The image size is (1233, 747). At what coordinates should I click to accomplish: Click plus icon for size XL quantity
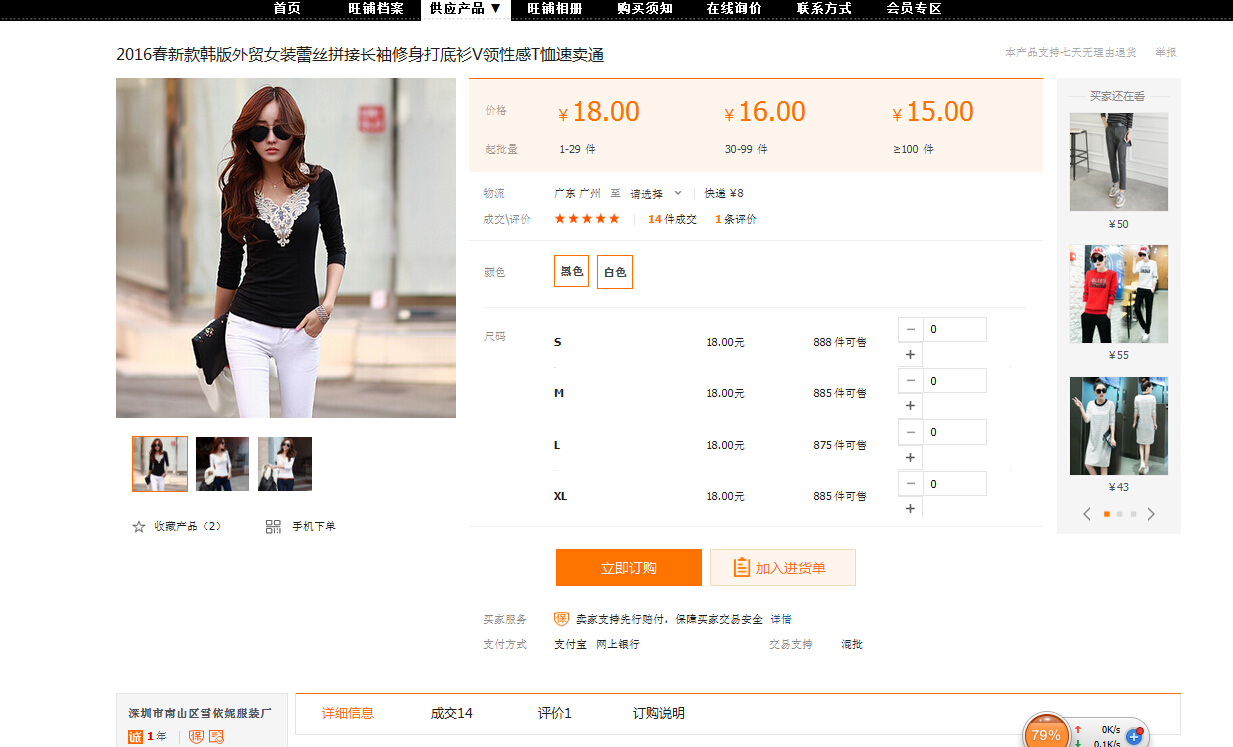pos(910,509)
